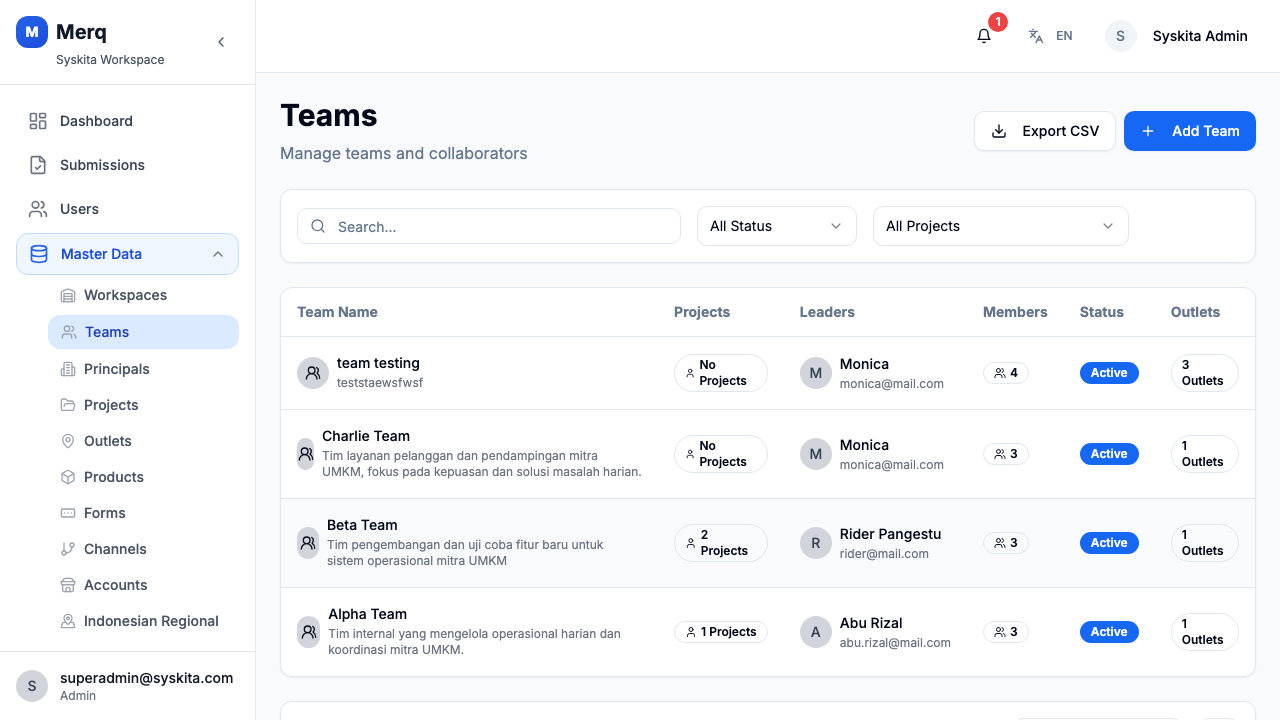Navigate to Products
Screen dimensions: 1280x720
pyautogui.click(x=143, y=477)
